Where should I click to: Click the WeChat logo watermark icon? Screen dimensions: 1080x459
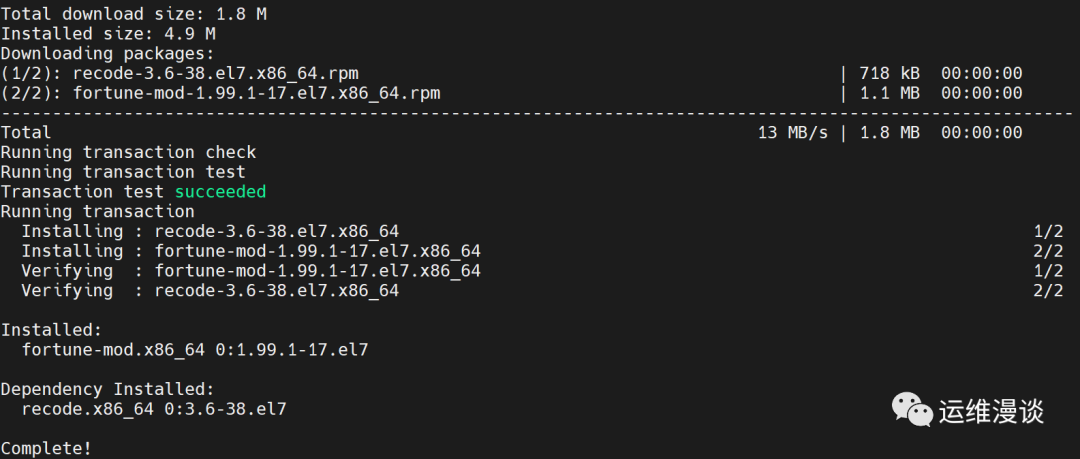pos(912,409)
